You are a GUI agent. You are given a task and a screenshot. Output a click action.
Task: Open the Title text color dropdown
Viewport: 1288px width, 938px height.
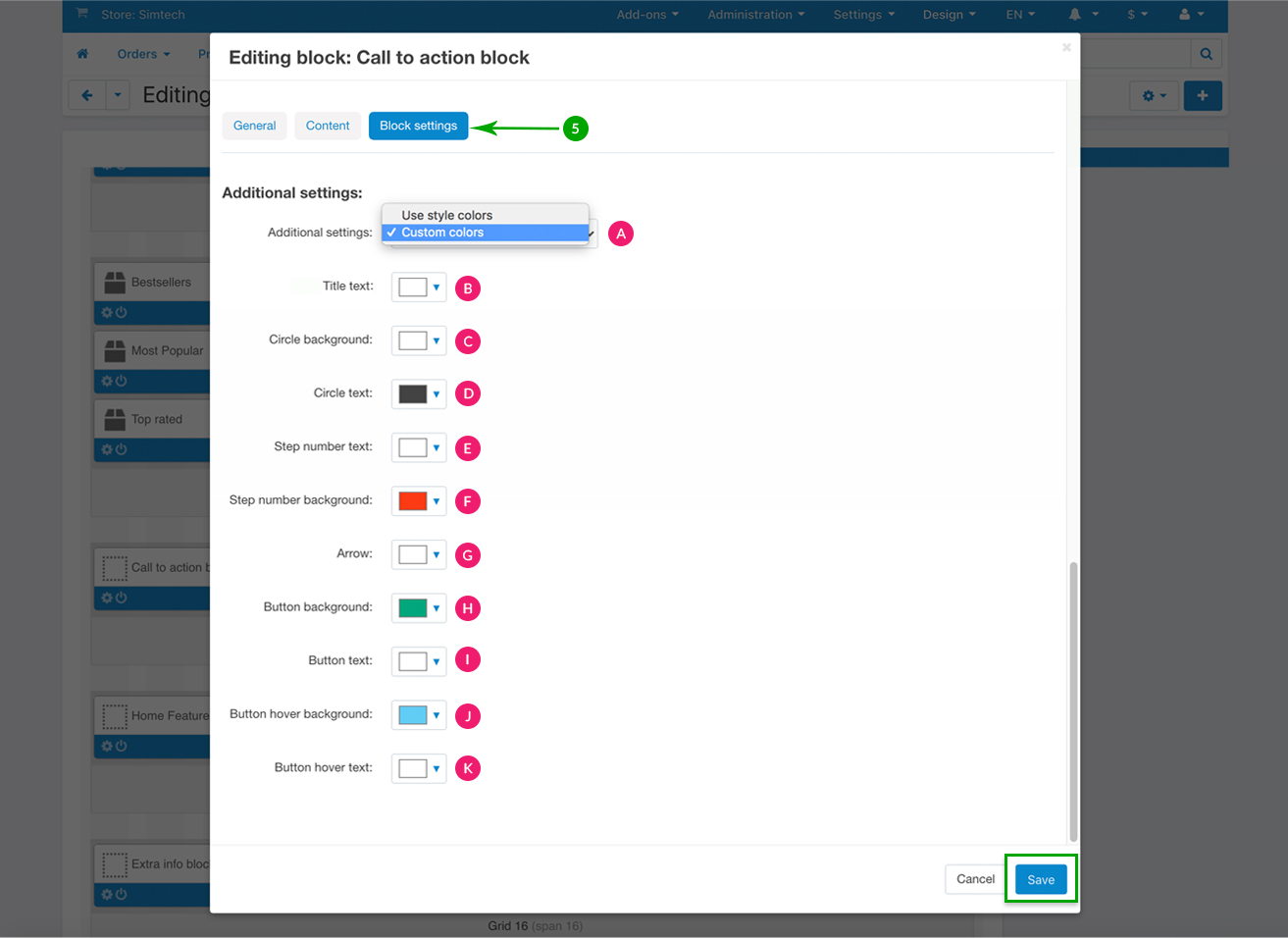[419, 287]
